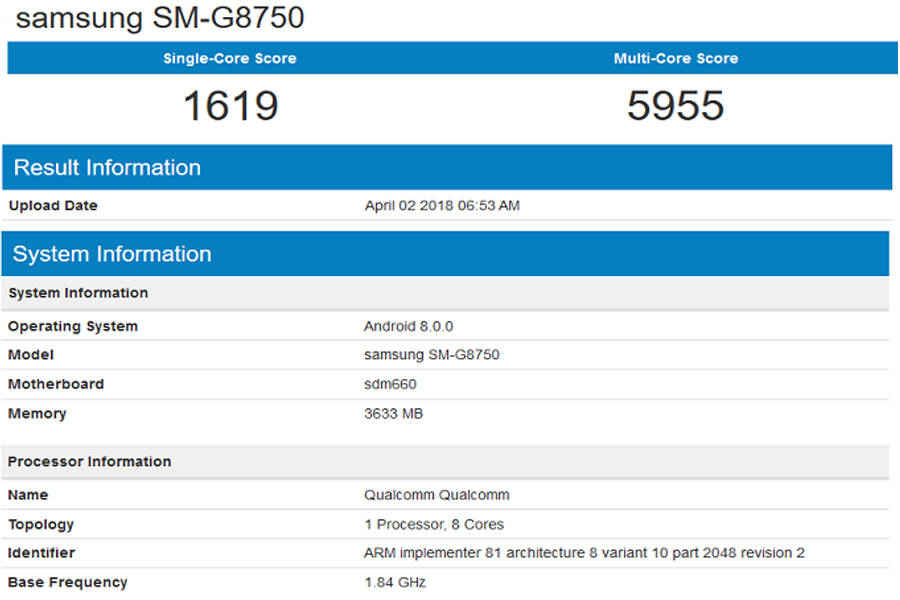Select the 1.84 GHz base frequency value
The height and width of the screenshot is (600, 900).
(396, 582)
